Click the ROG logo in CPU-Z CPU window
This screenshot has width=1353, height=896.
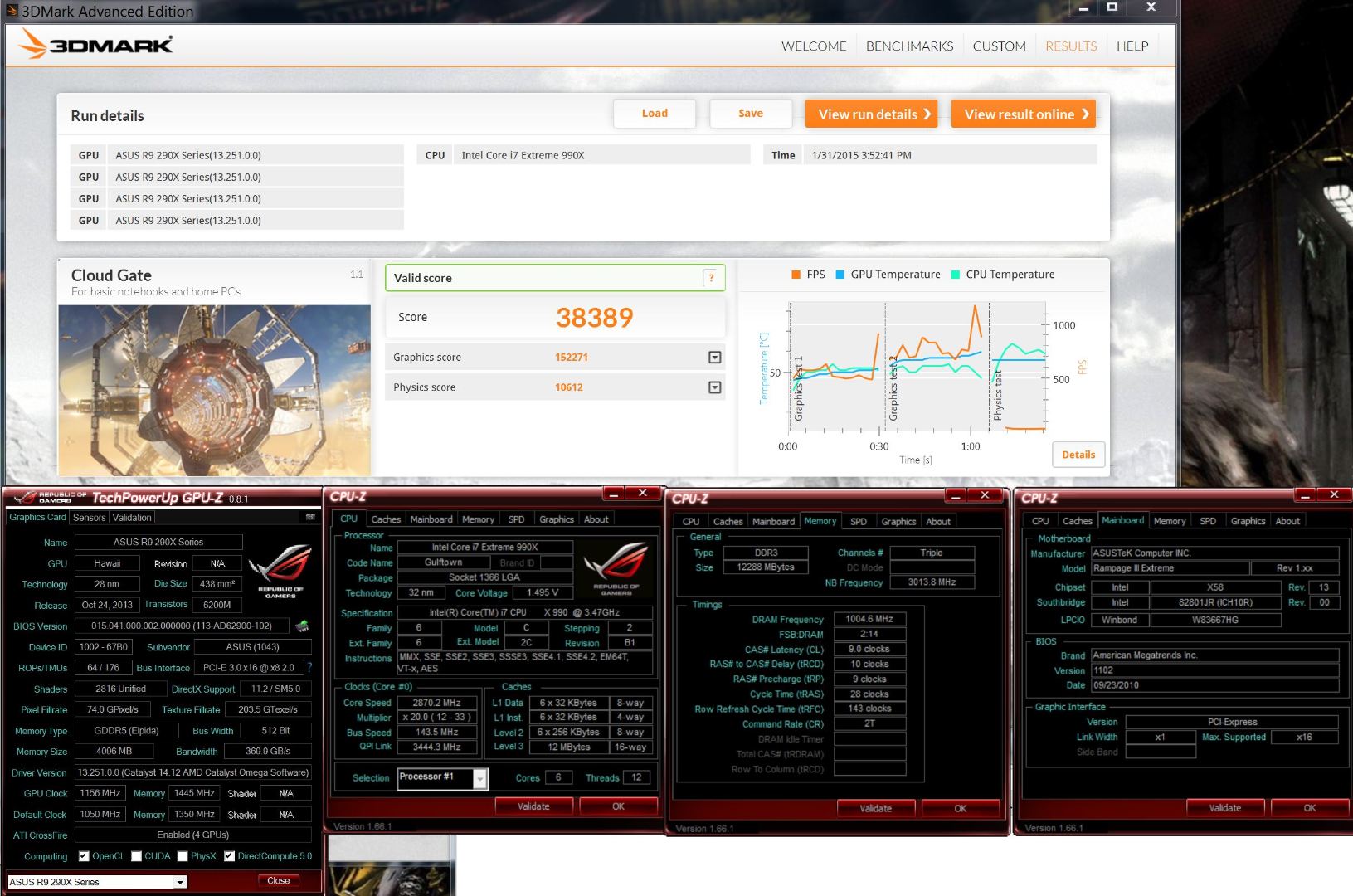[x=616, y=568]
